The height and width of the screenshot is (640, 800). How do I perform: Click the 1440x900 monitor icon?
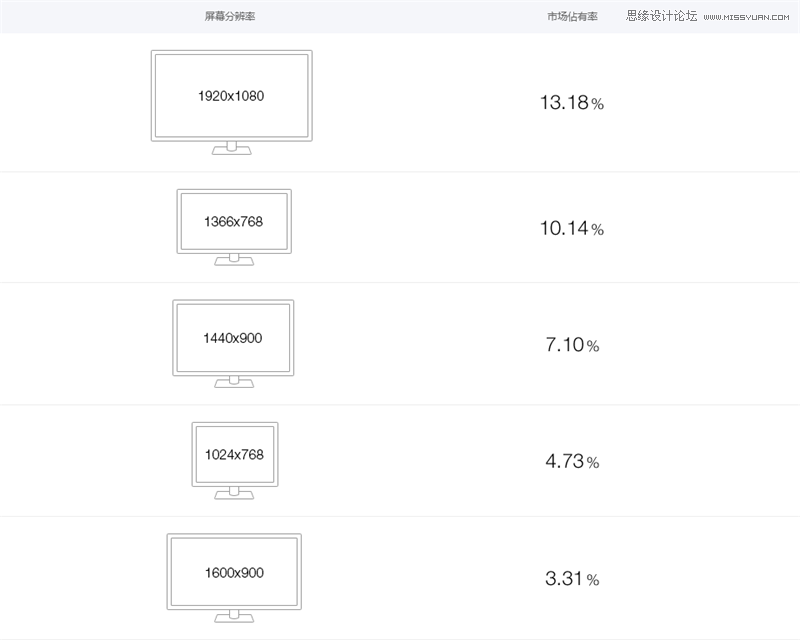[x=233, y=343]
